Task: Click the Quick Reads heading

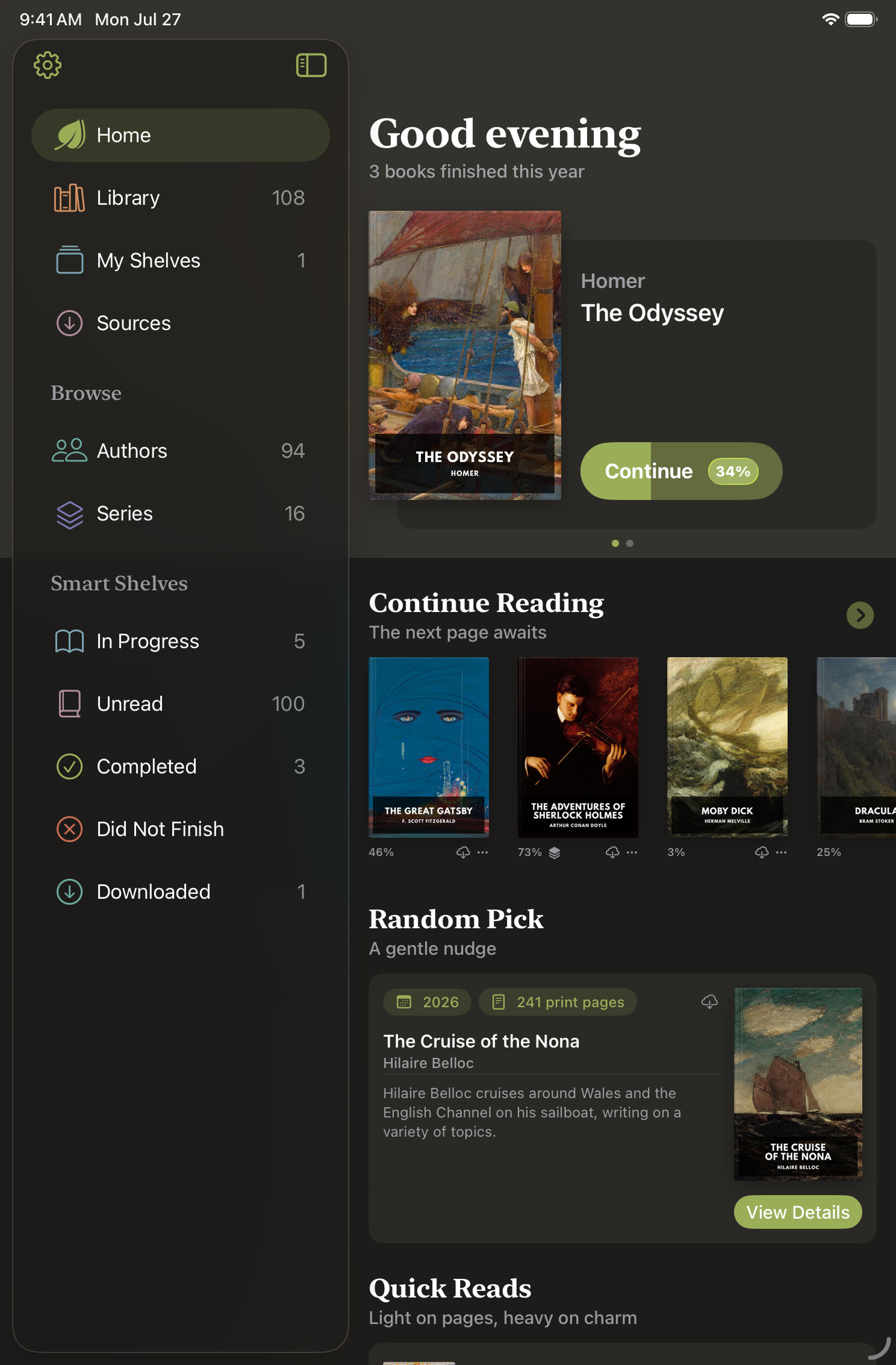Action: (x=450, y=1288)
